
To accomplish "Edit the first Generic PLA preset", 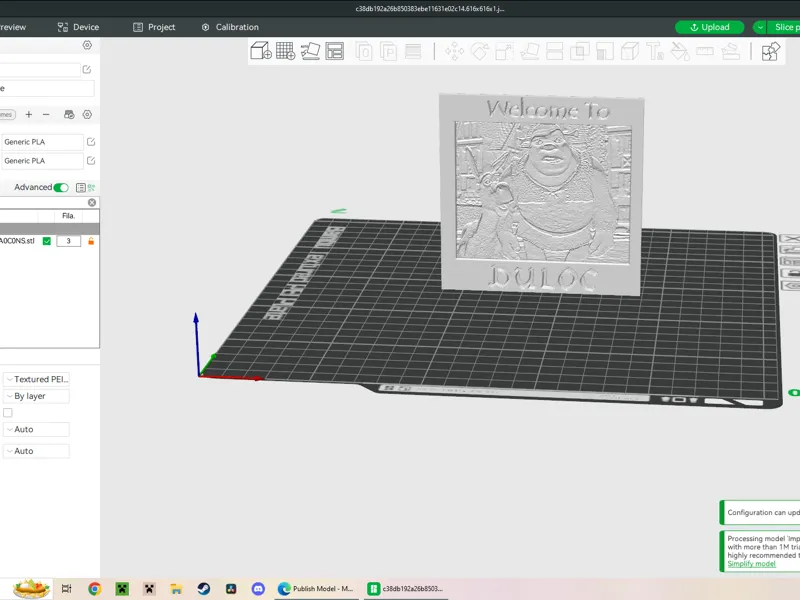I will point(91,142).
